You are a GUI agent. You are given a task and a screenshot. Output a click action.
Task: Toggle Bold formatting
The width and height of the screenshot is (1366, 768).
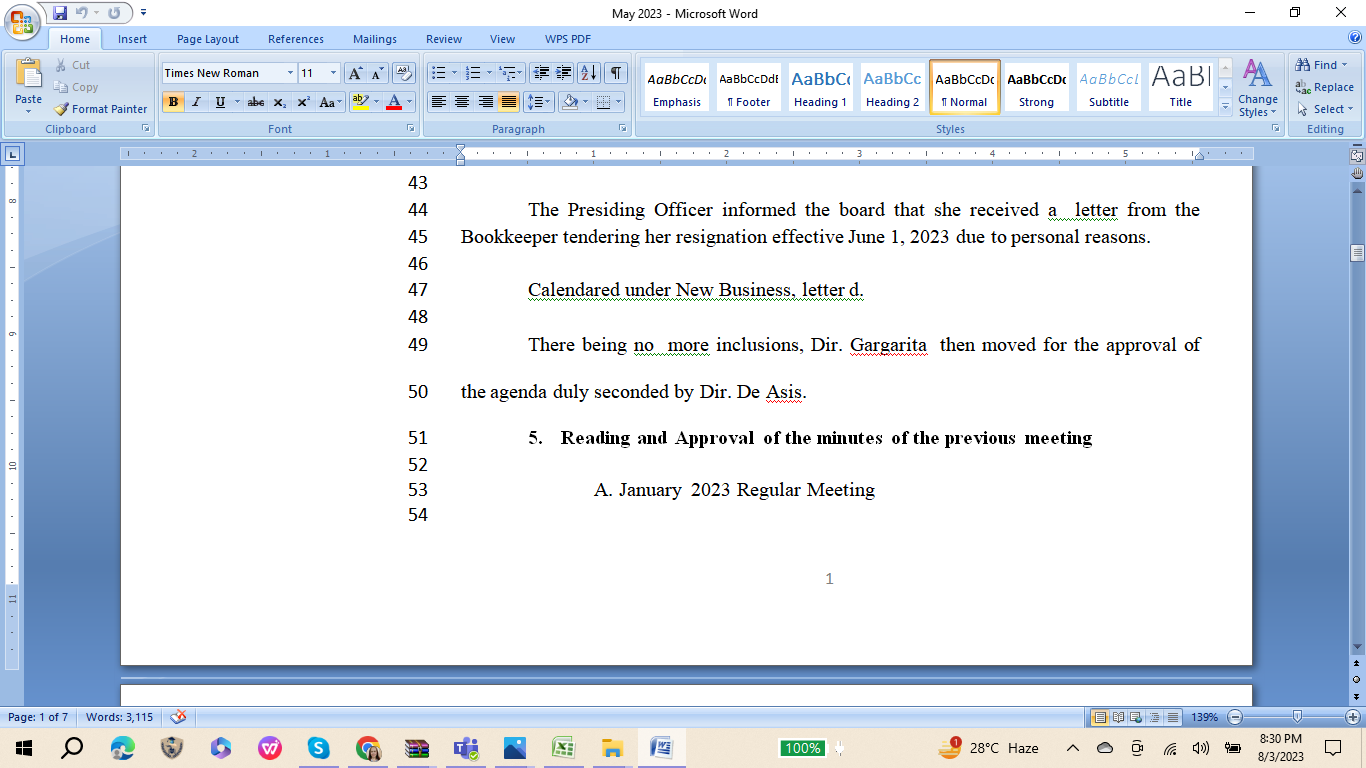[173, 102]
